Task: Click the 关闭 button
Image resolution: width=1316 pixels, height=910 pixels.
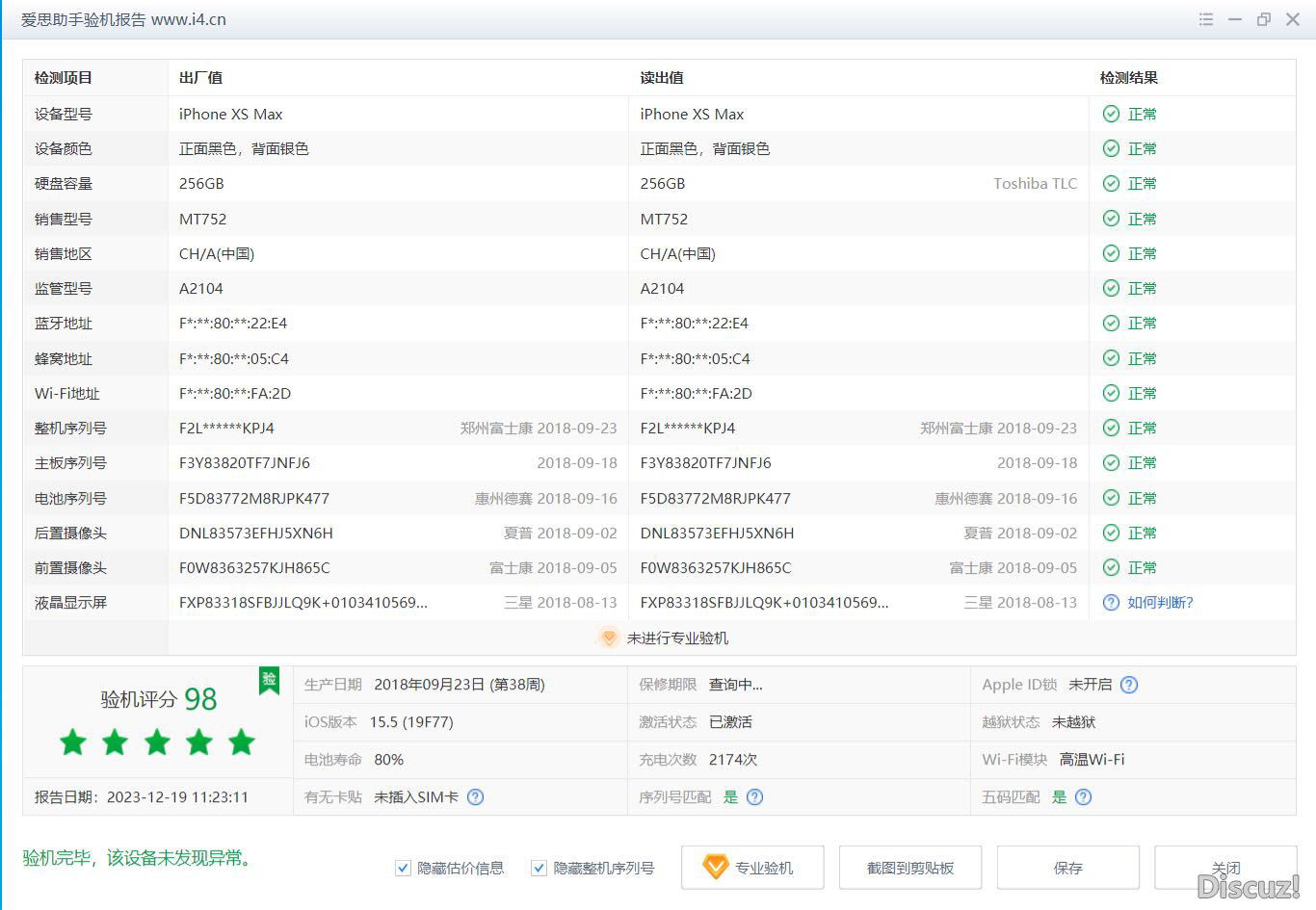Action: [1225, 868]
